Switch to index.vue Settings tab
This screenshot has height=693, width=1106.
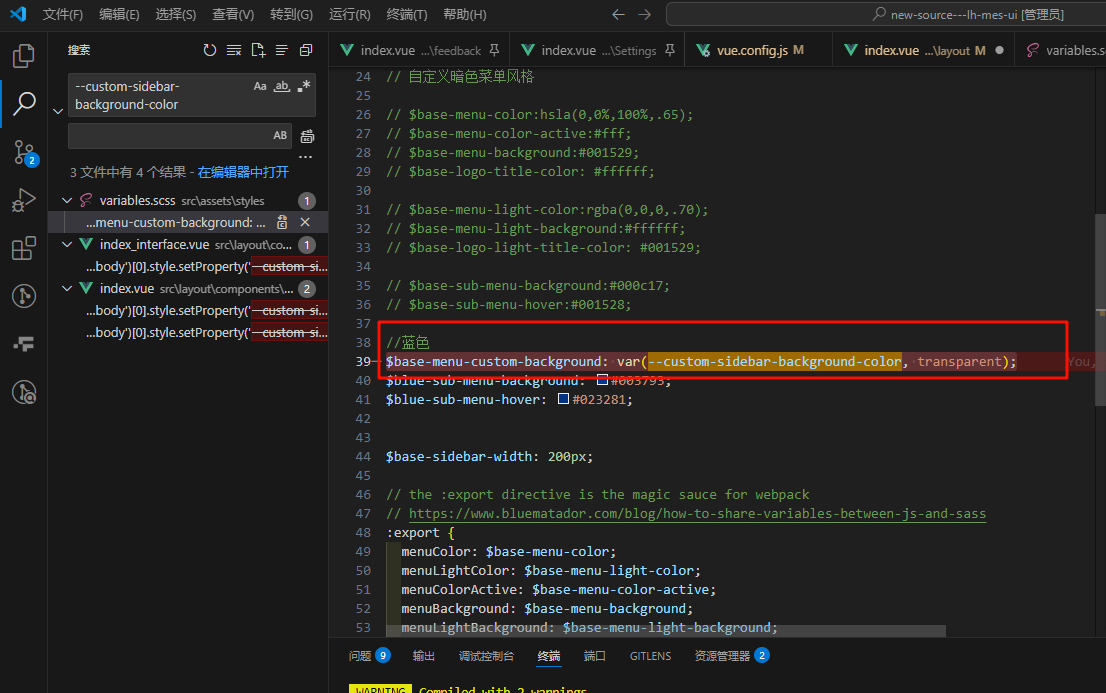tap(597, 50)
